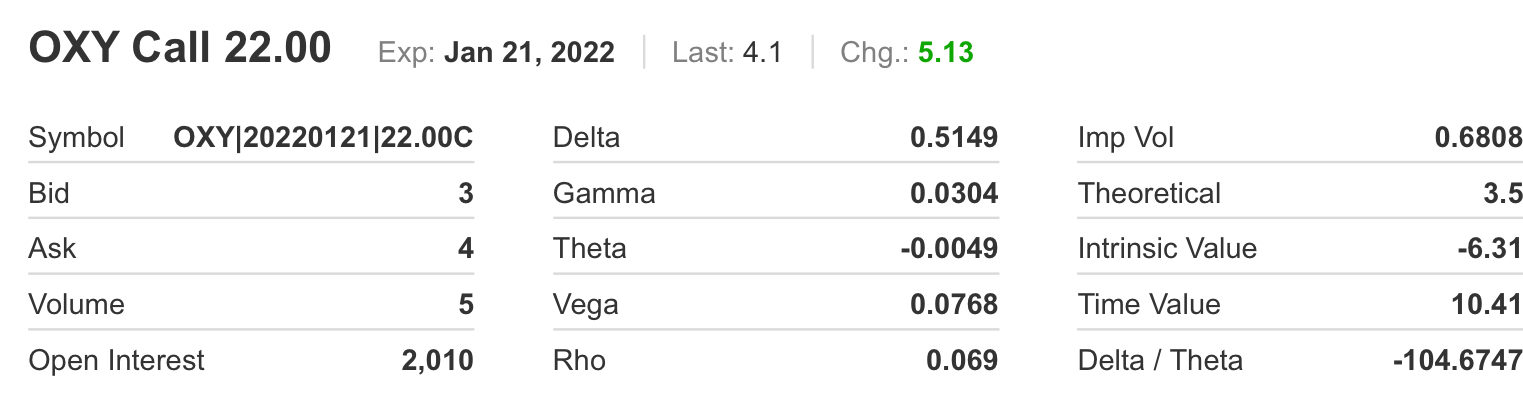Click the Open Interest value 2,010
1523x412 pixels.
pyautogui.click(x=437, y=360)
